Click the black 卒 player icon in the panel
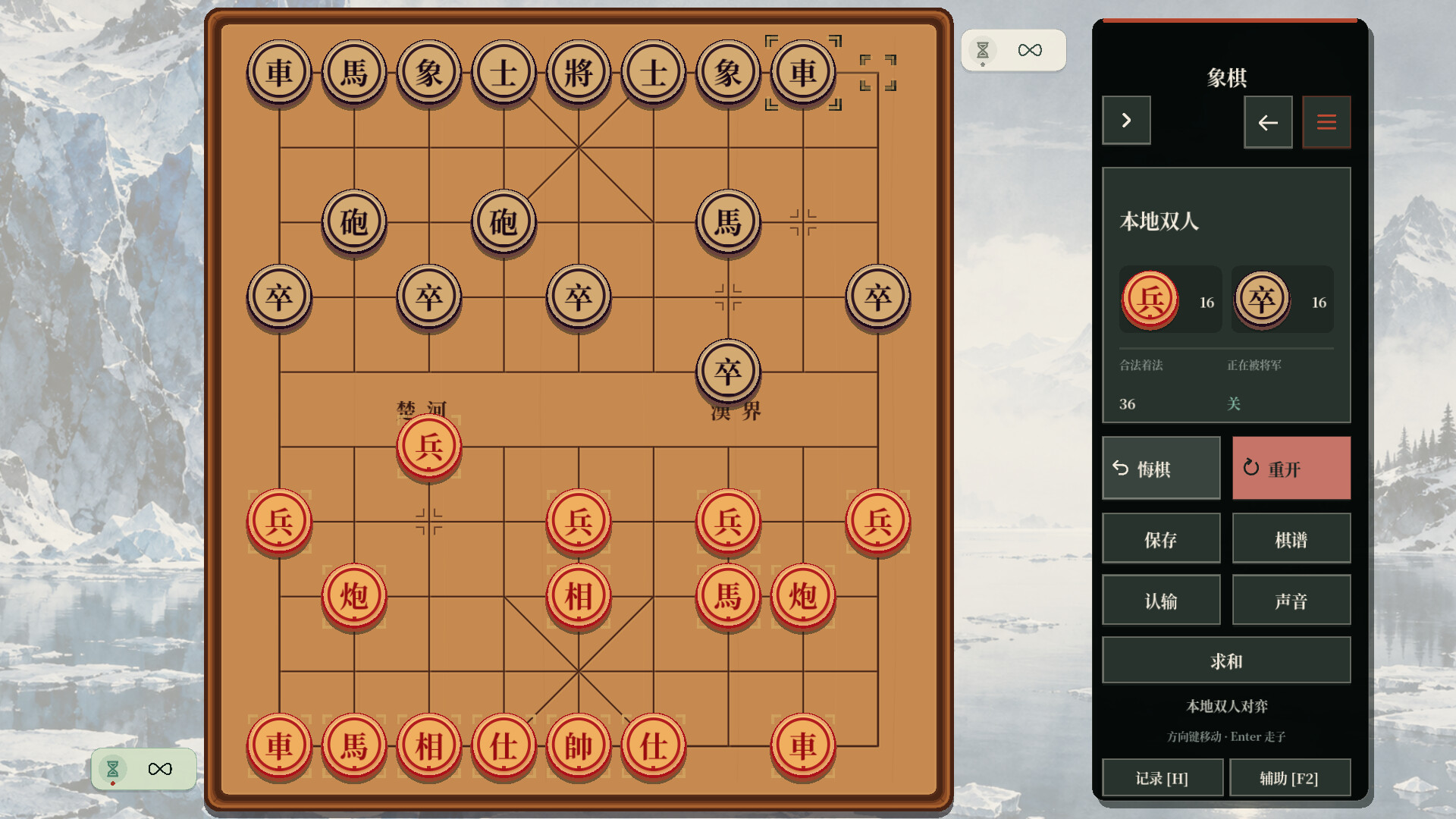The width and height of the screenshot is (1456, 819). coord(1263,300)
